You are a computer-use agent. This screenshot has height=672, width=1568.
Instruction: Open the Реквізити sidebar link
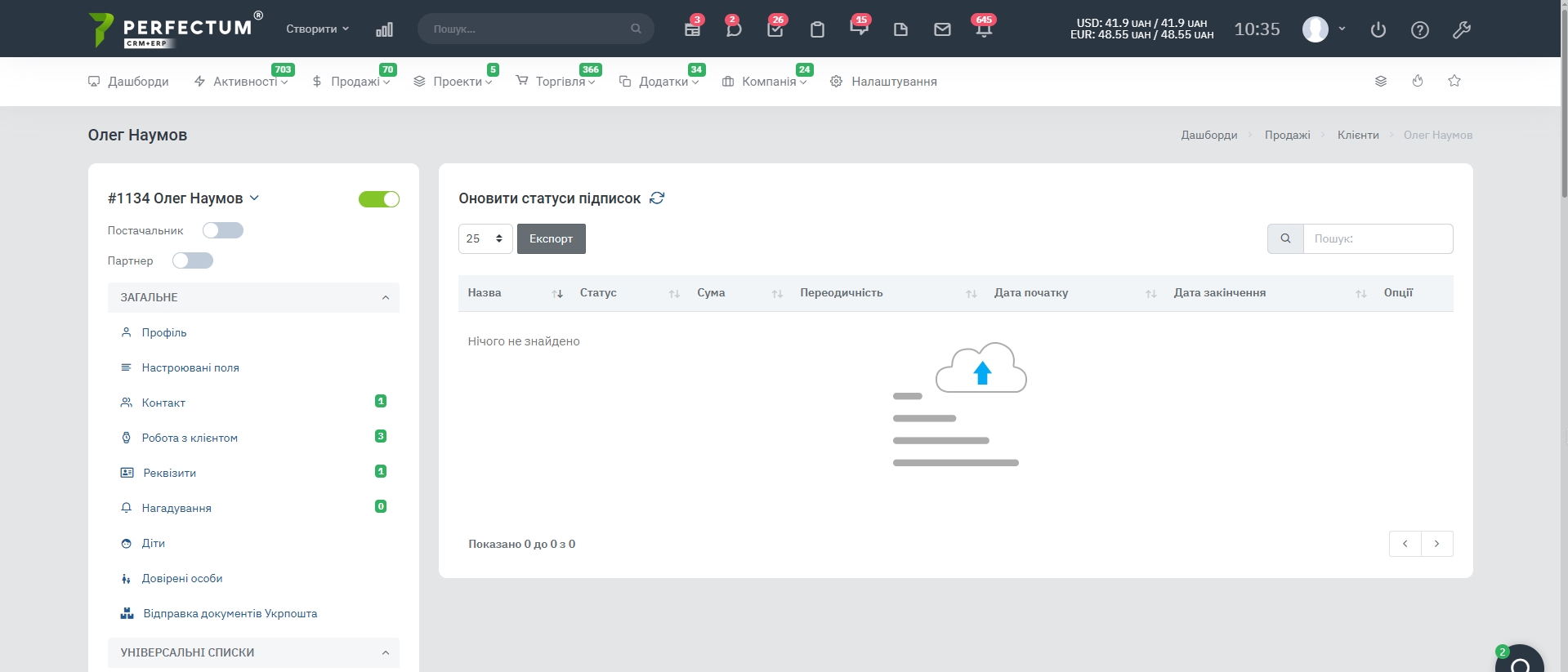169,473
